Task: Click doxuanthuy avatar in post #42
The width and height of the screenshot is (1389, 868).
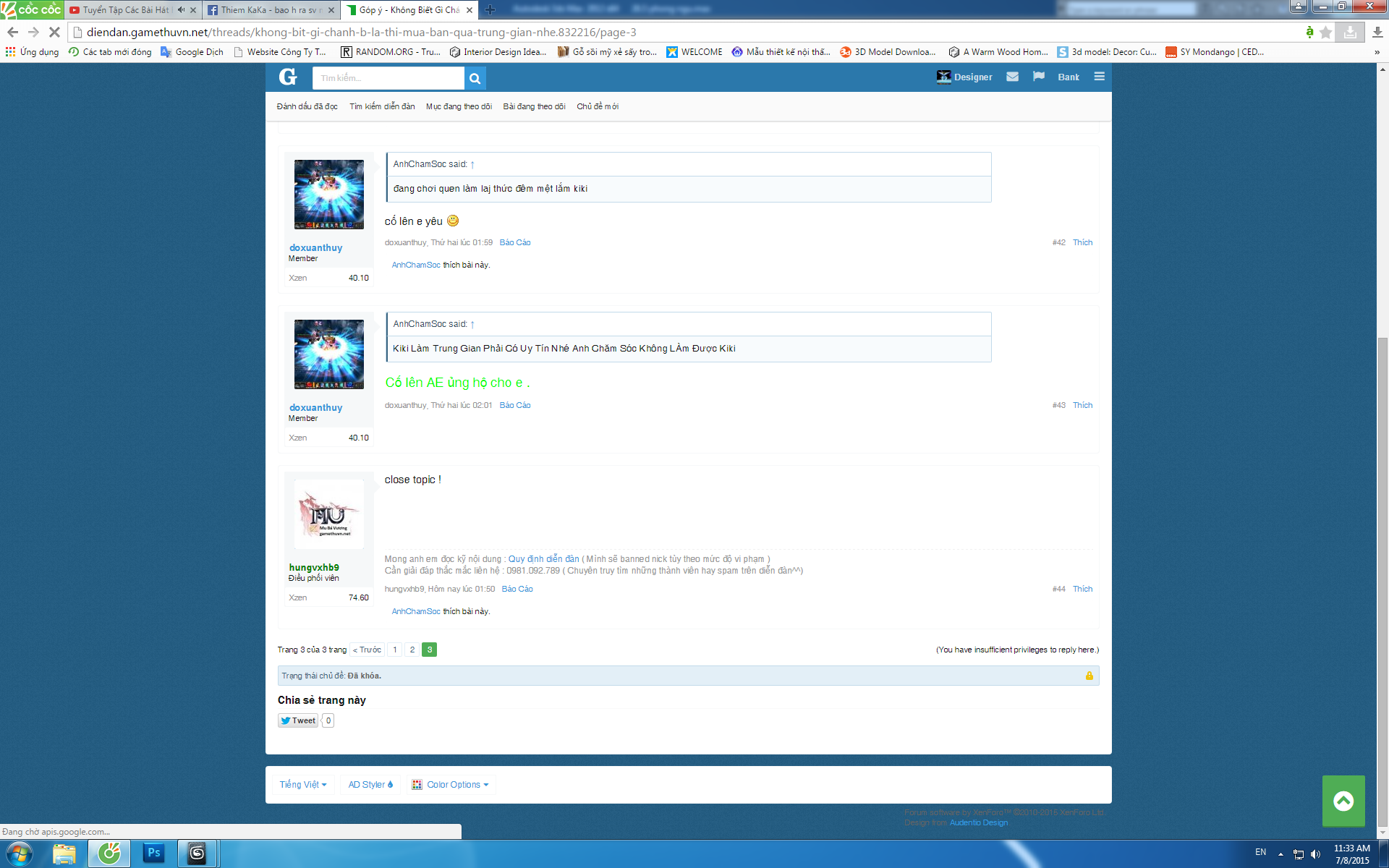Action: (329, 195)
